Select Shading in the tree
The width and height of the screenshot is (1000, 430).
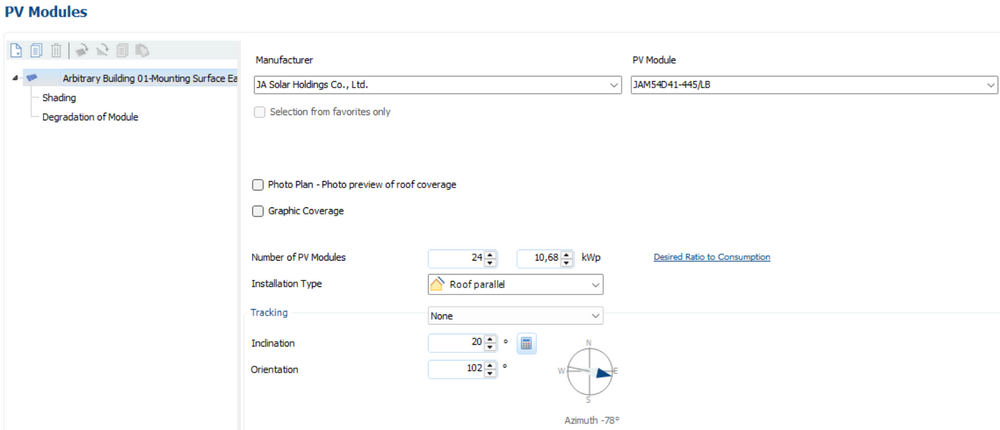59,98
